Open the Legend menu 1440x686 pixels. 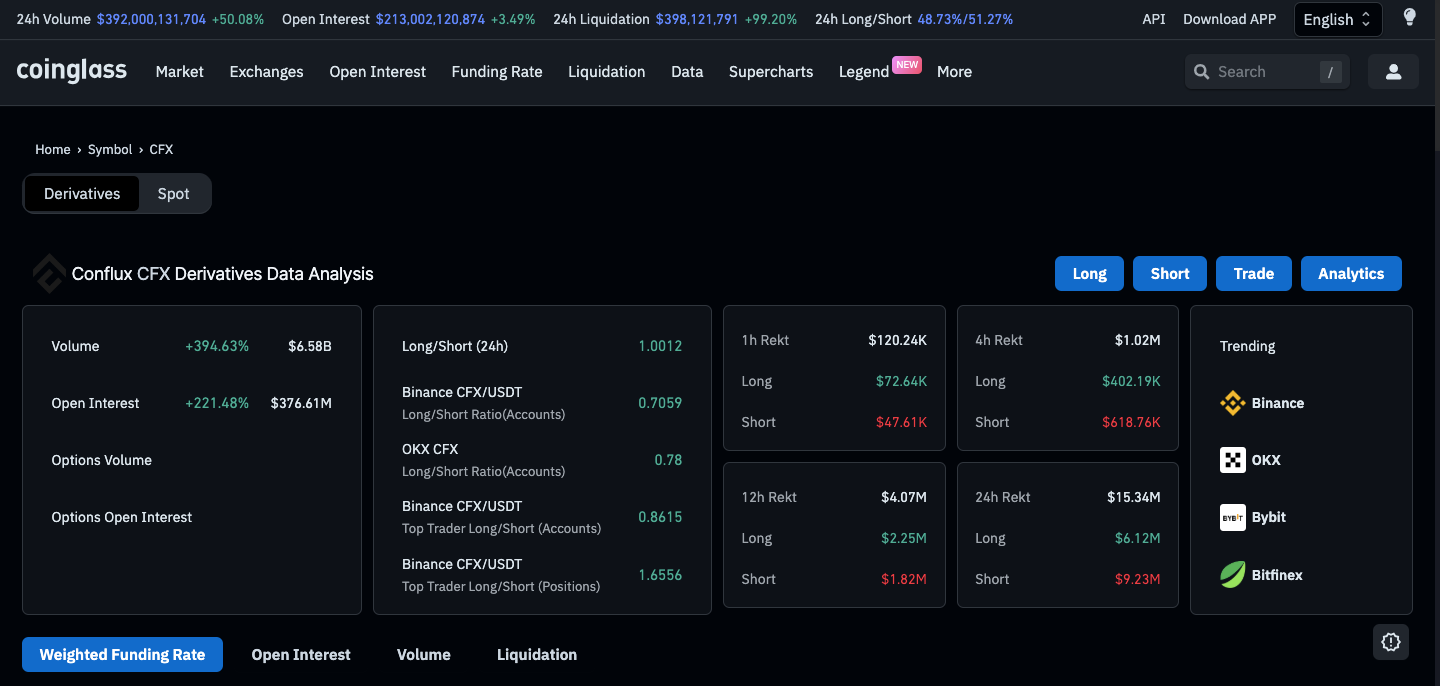tap(864, 72)
